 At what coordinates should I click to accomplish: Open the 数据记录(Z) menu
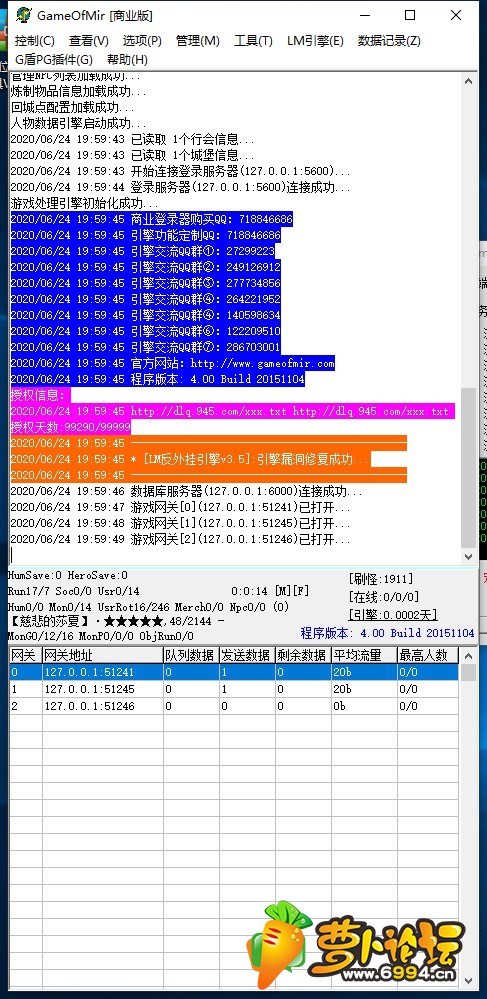389,41
